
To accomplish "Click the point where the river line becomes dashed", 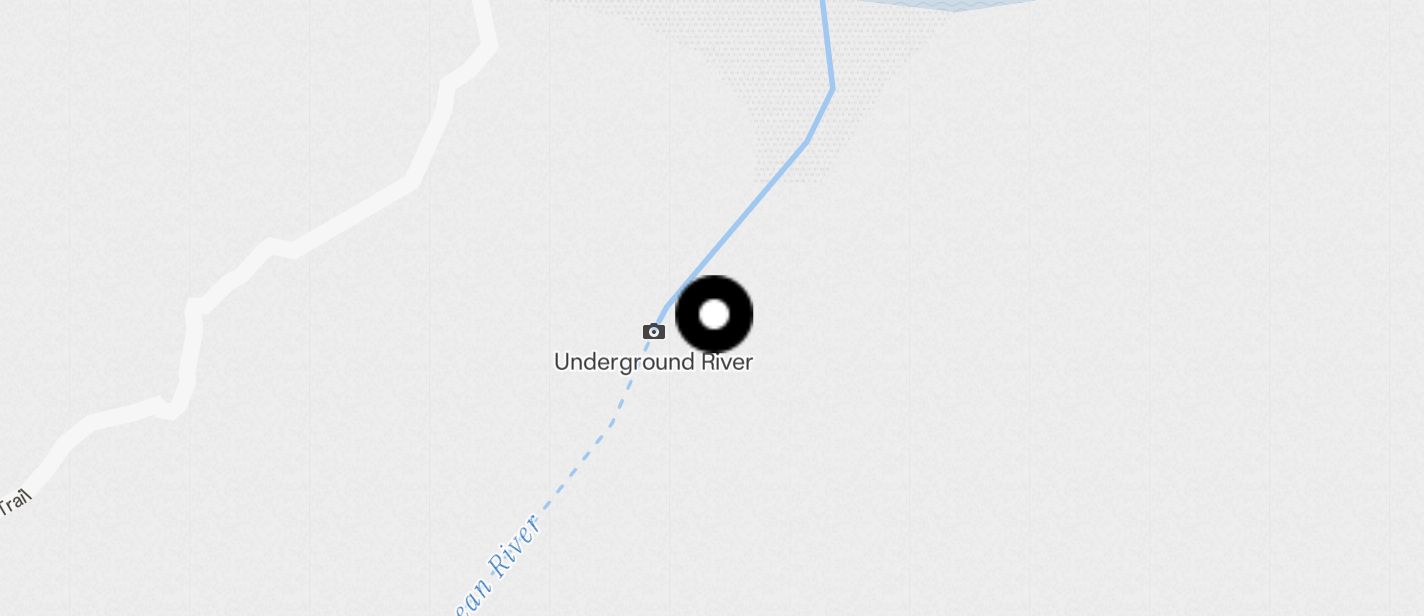I will click(x=652, y=334).
